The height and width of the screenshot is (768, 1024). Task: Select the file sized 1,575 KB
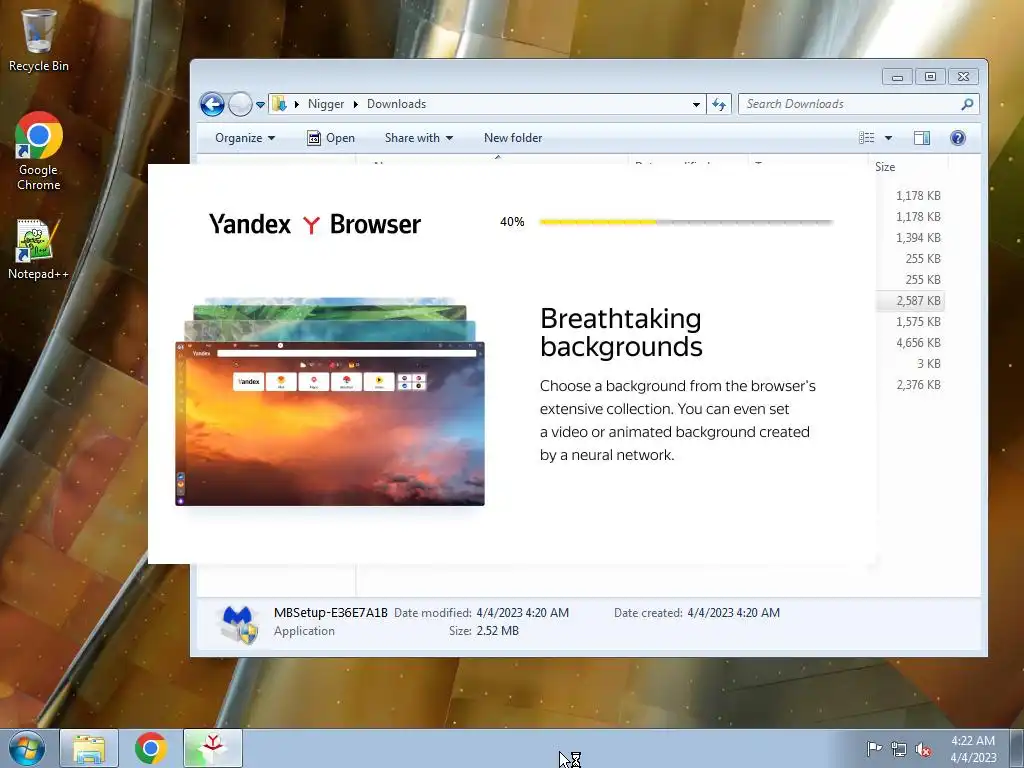(x=918, y=321)
